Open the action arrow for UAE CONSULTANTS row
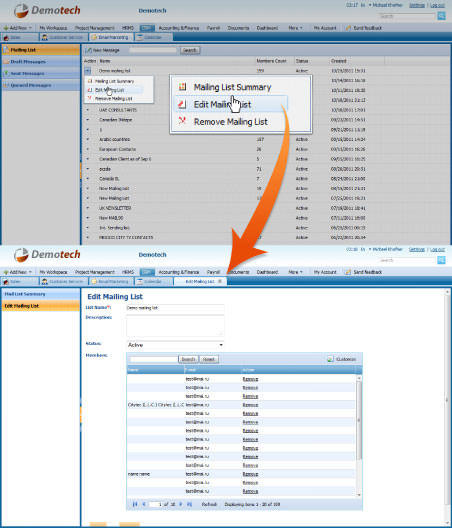Viewport: 452px width, 528px height. [x=88, y=110]
